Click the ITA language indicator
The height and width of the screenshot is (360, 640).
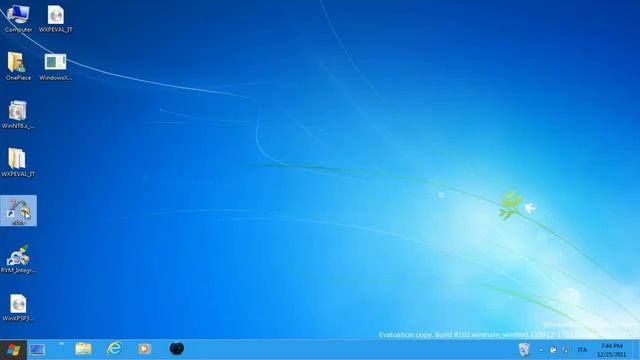(582, 350)
